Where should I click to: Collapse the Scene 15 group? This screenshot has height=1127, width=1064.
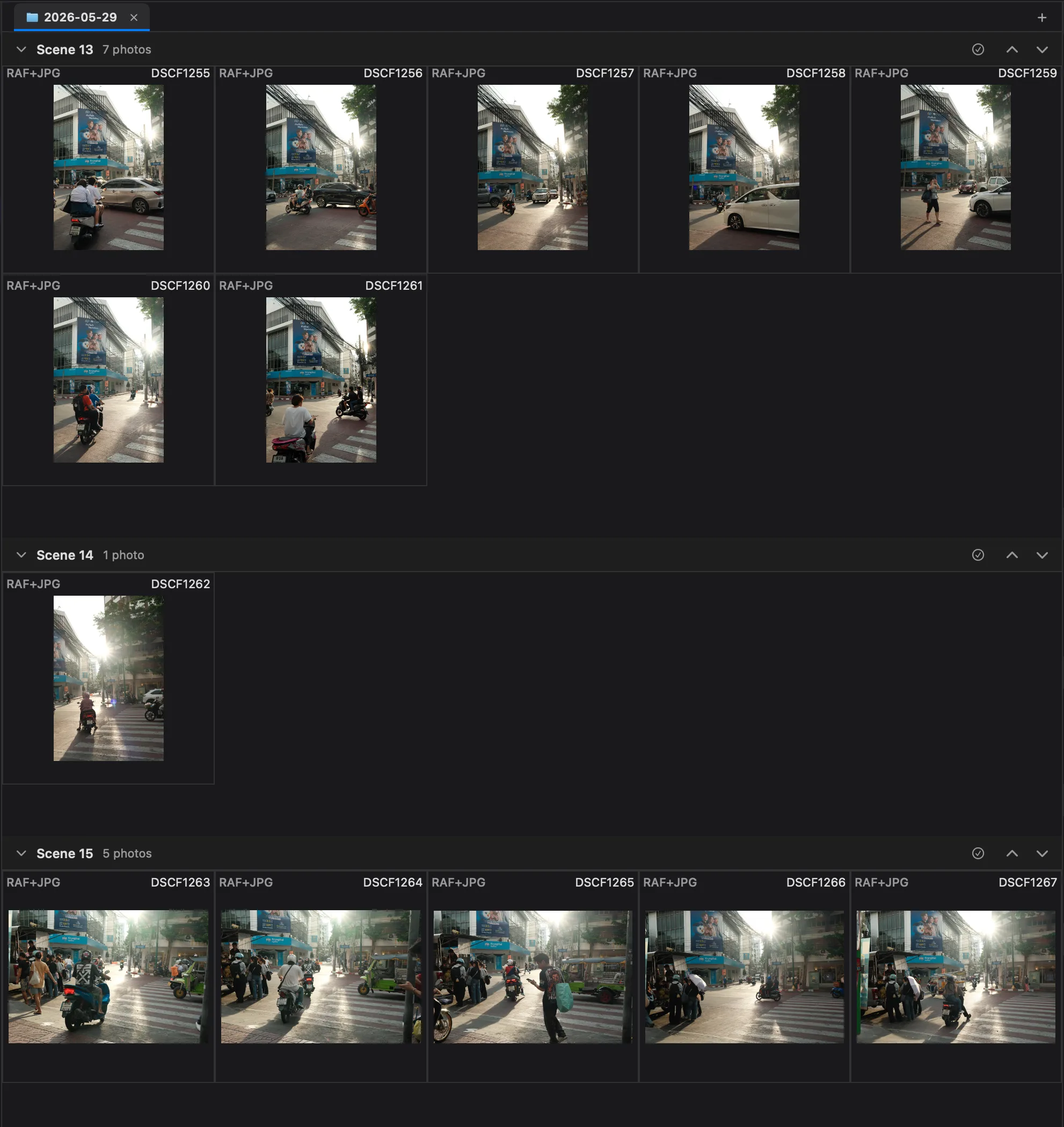coord(21,853)
